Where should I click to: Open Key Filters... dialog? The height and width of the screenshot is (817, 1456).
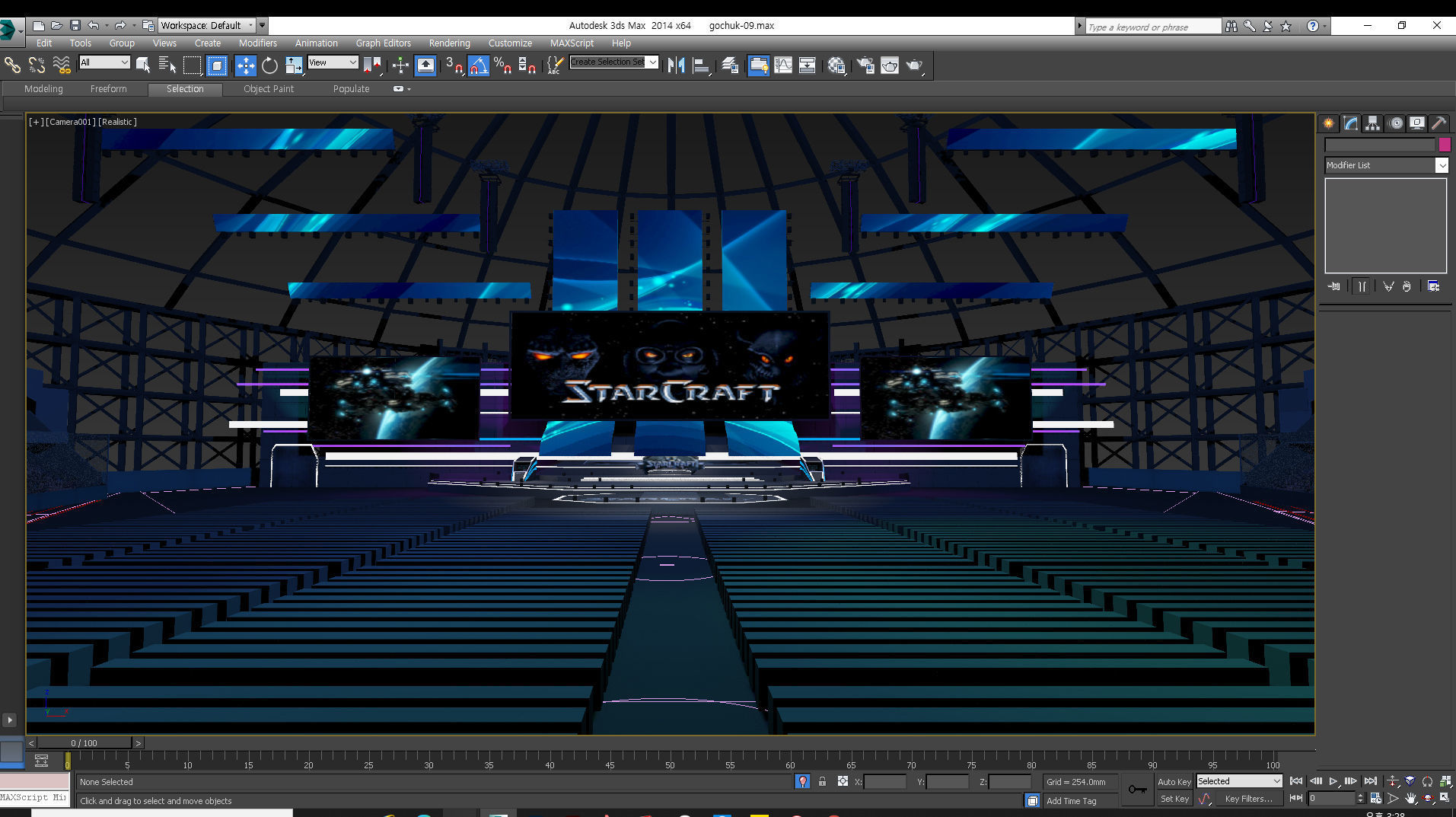pos(1248,799)
